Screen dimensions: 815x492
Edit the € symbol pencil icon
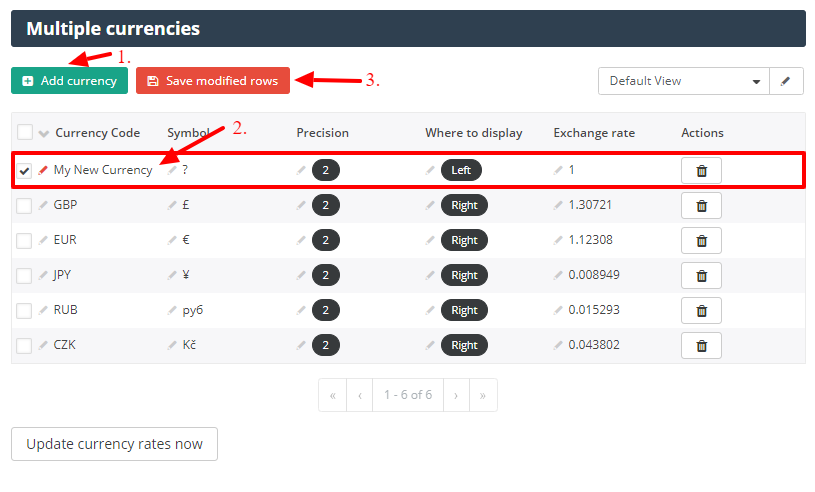point(172,240)
